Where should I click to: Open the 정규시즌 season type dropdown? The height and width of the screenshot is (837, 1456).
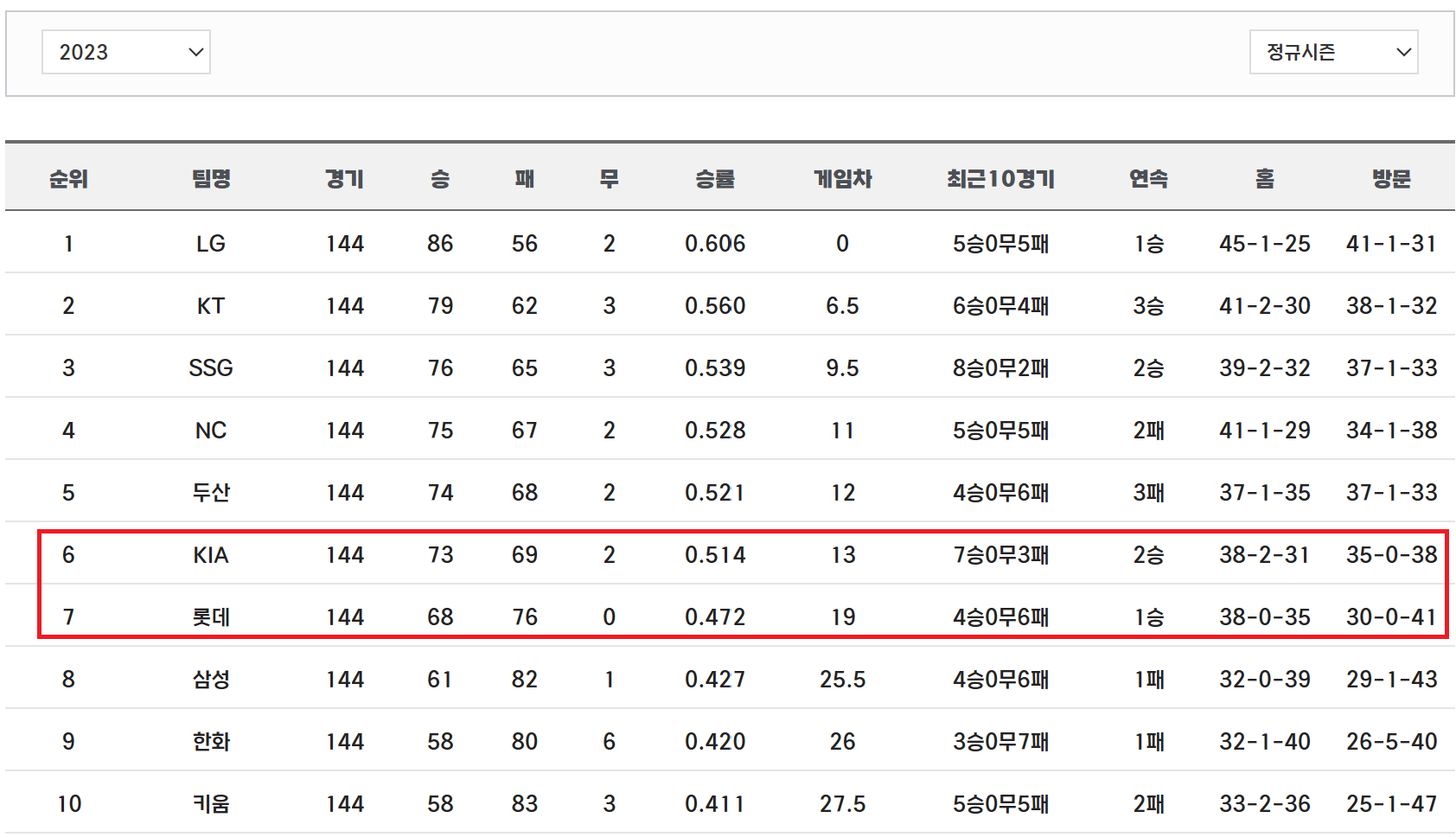[x=1333, y=52]
